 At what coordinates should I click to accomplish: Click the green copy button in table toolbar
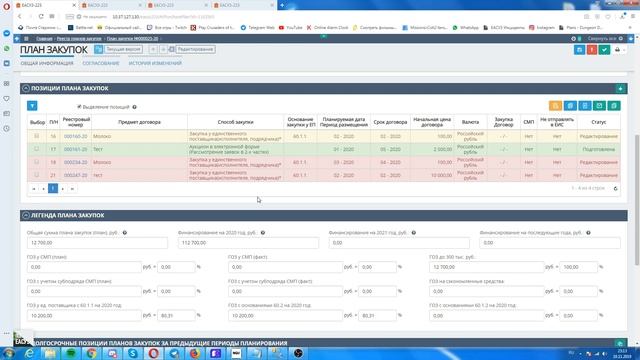tap(614, 106)
